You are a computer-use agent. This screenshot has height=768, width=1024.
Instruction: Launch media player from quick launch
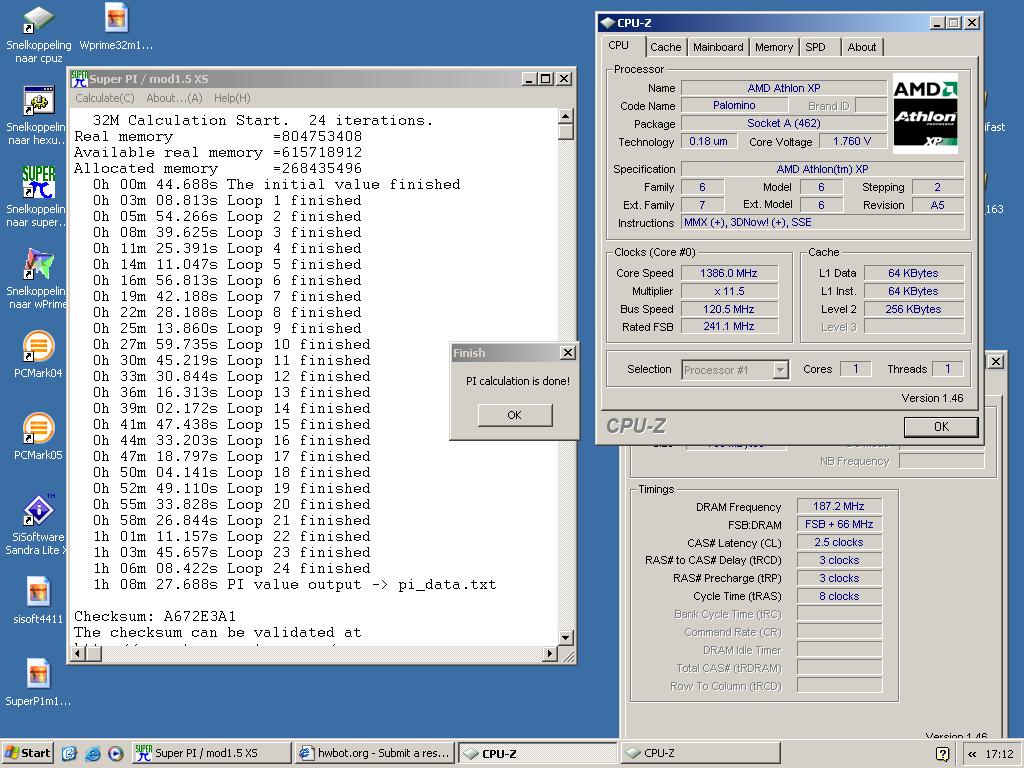[116, 753]
